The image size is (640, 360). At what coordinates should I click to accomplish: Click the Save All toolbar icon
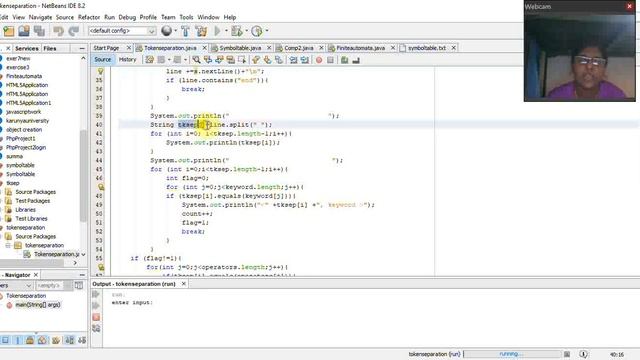tap(39, 31)
